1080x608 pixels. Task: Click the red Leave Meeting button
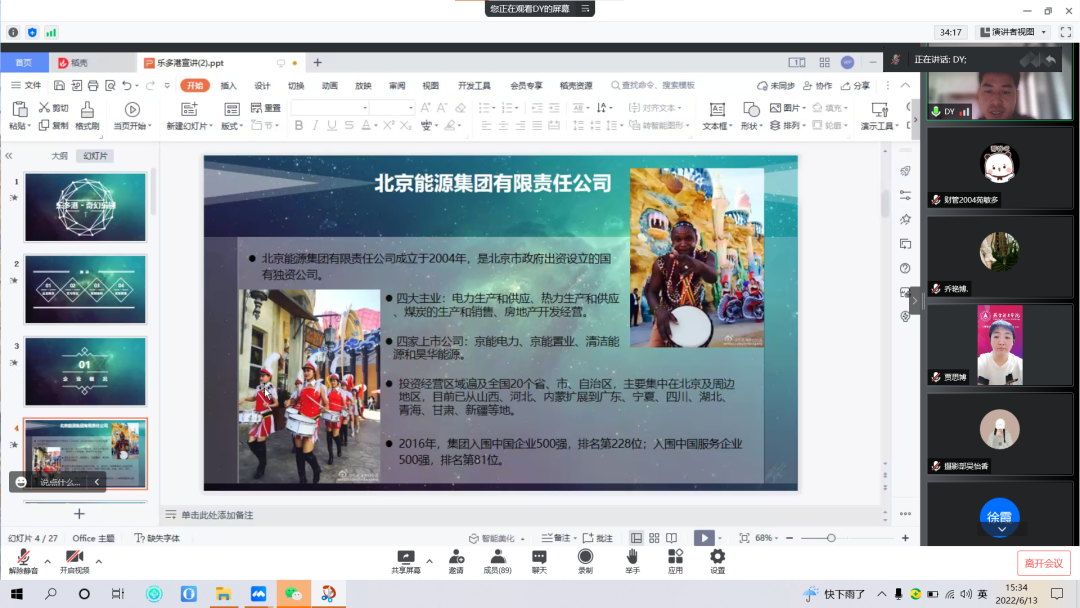pos(1043,562)
